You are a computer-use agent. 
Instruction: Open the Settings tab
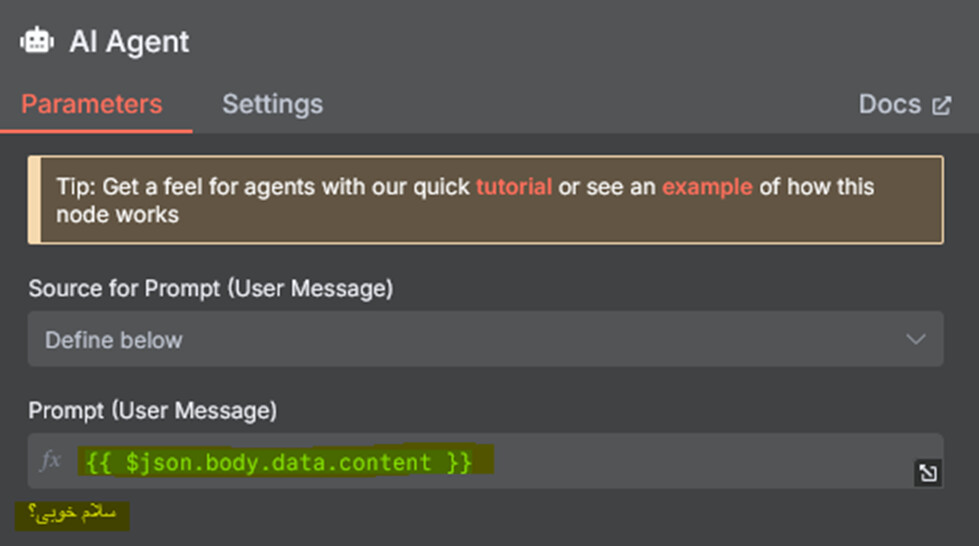(x=273, y=104)
